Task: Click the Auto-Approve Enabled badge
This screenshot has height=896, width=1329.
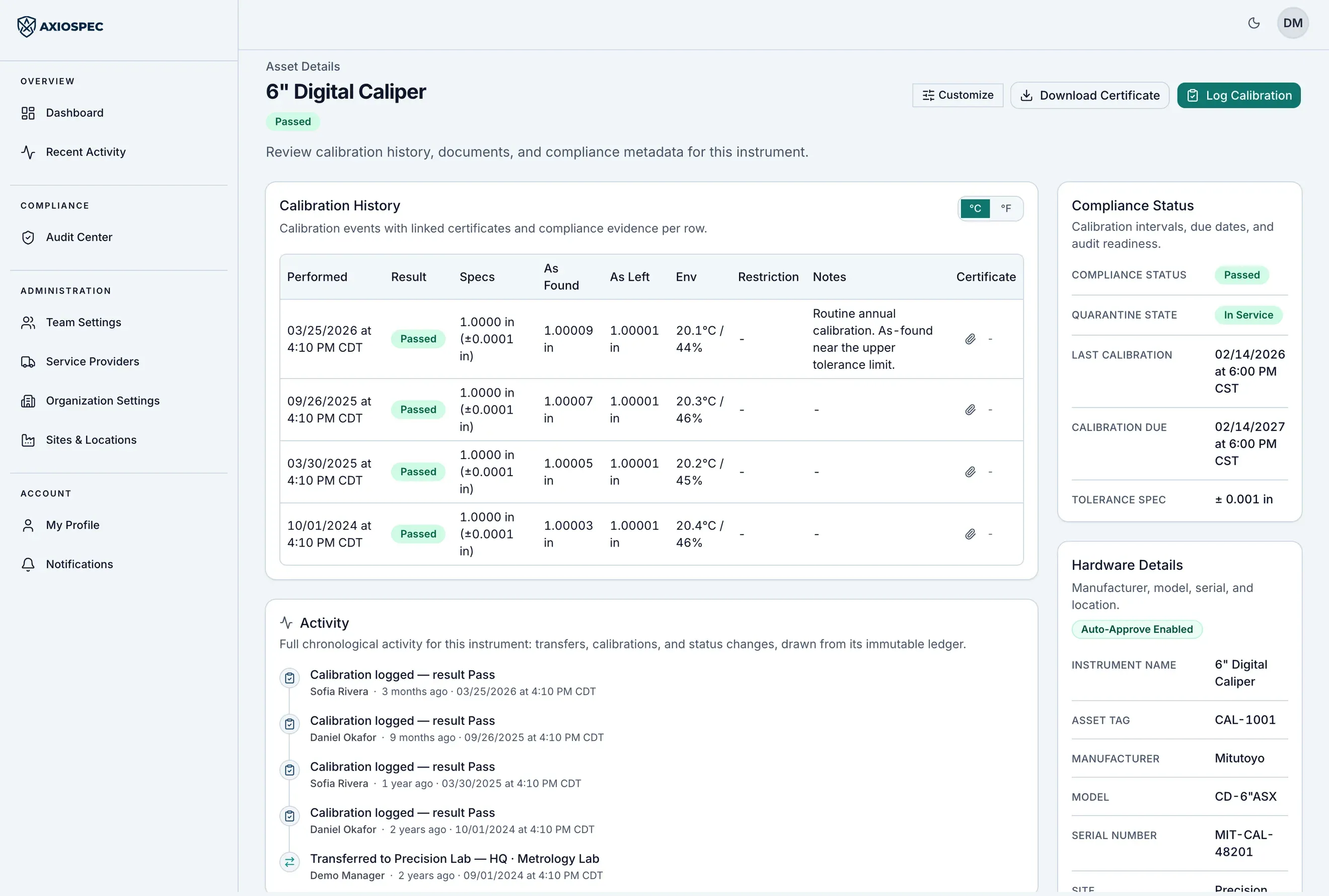Action: click(1137, 630)
